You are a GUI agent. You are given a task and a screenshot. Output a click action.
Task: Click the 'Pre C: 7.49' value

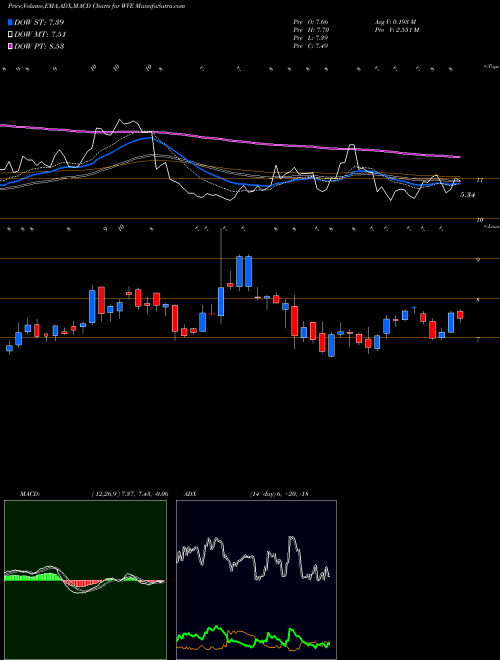(311, 46)
